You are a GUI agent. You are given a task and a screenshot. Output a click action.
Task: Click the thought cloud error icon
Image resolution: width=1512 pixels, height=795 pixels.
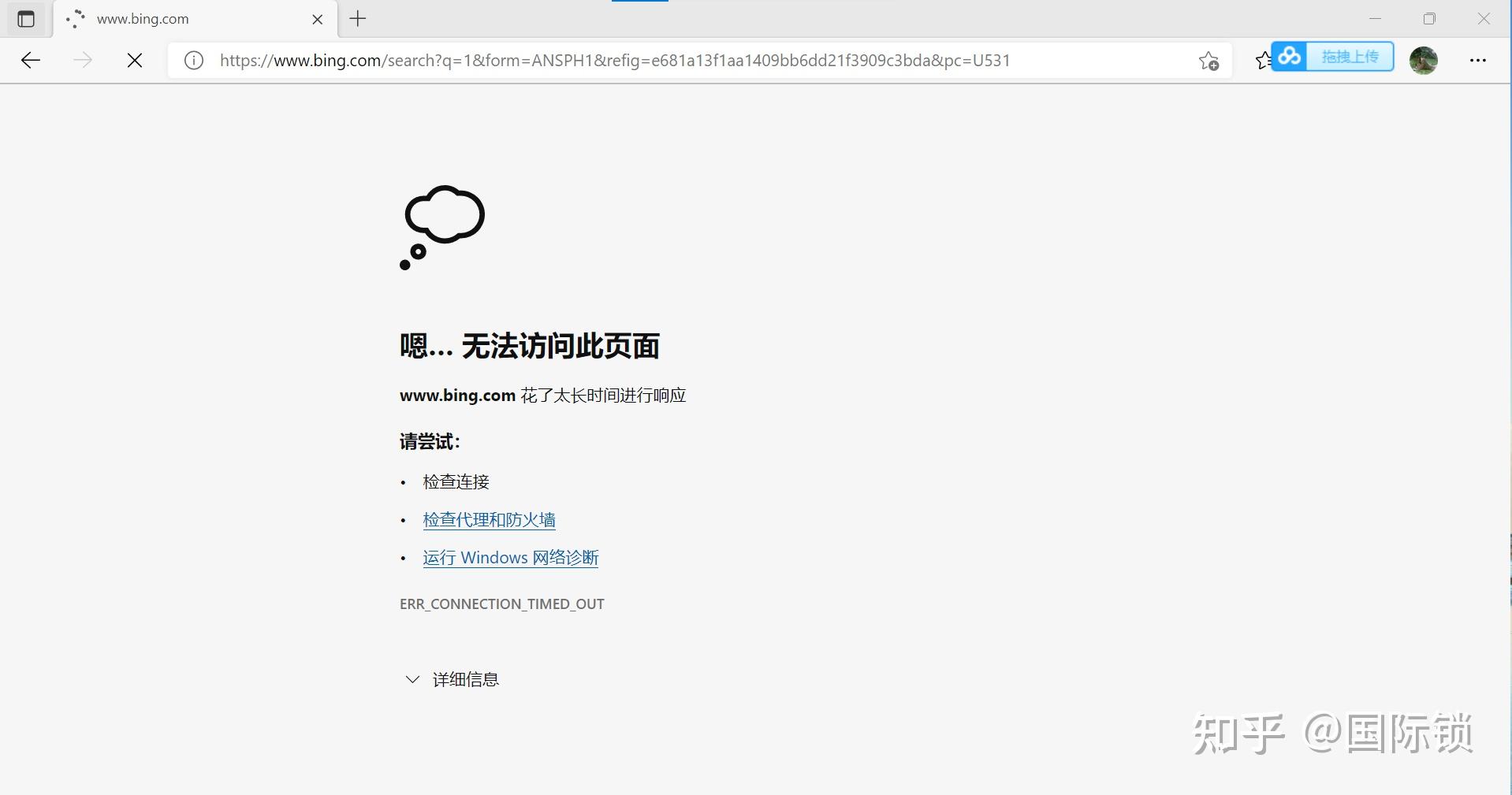pyautogui.click(x=442, y=227)
